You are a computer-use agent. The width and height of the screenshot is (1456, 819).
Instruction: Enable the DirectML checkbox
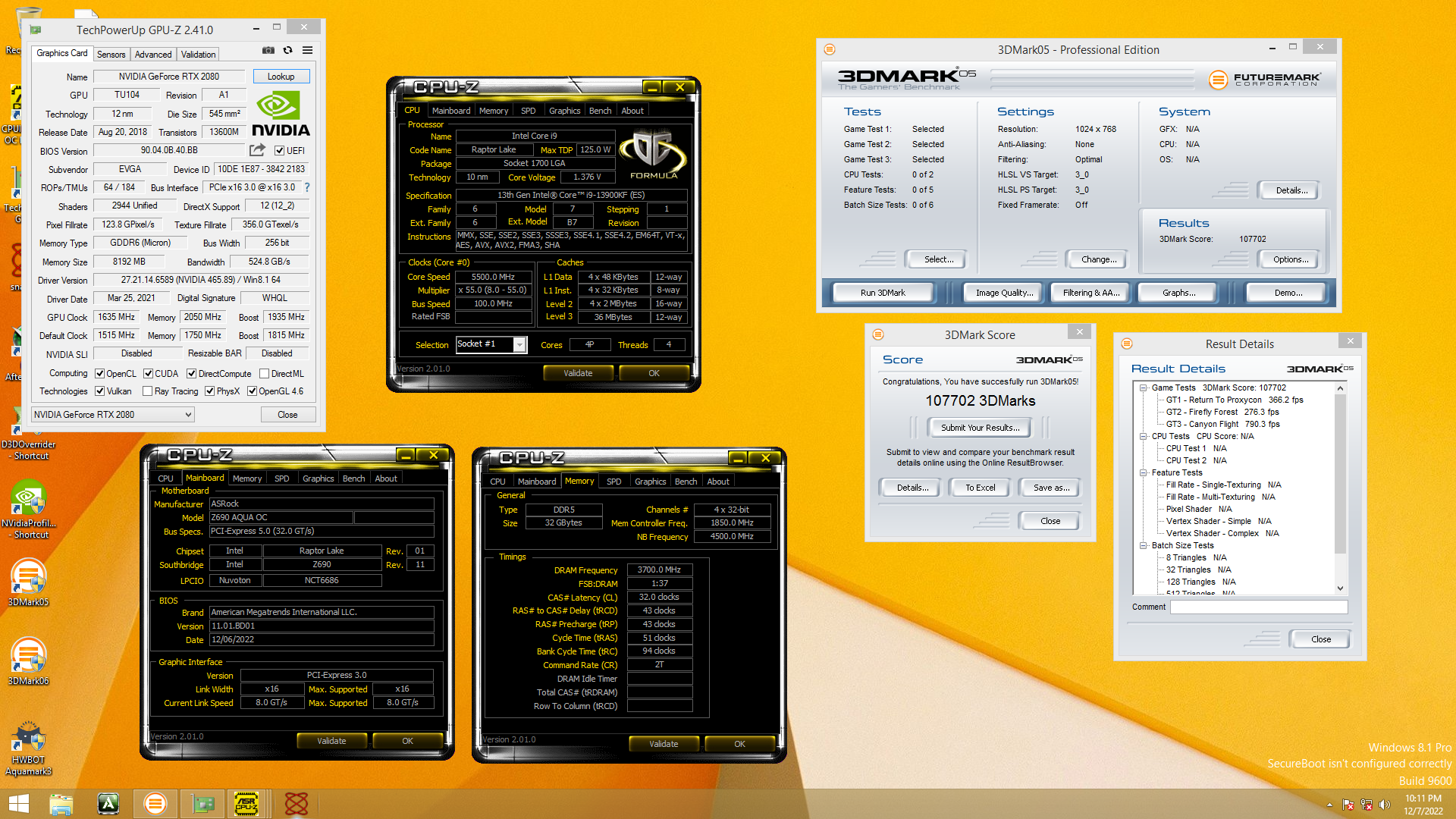pyautogui.click(x=265, y=374)
